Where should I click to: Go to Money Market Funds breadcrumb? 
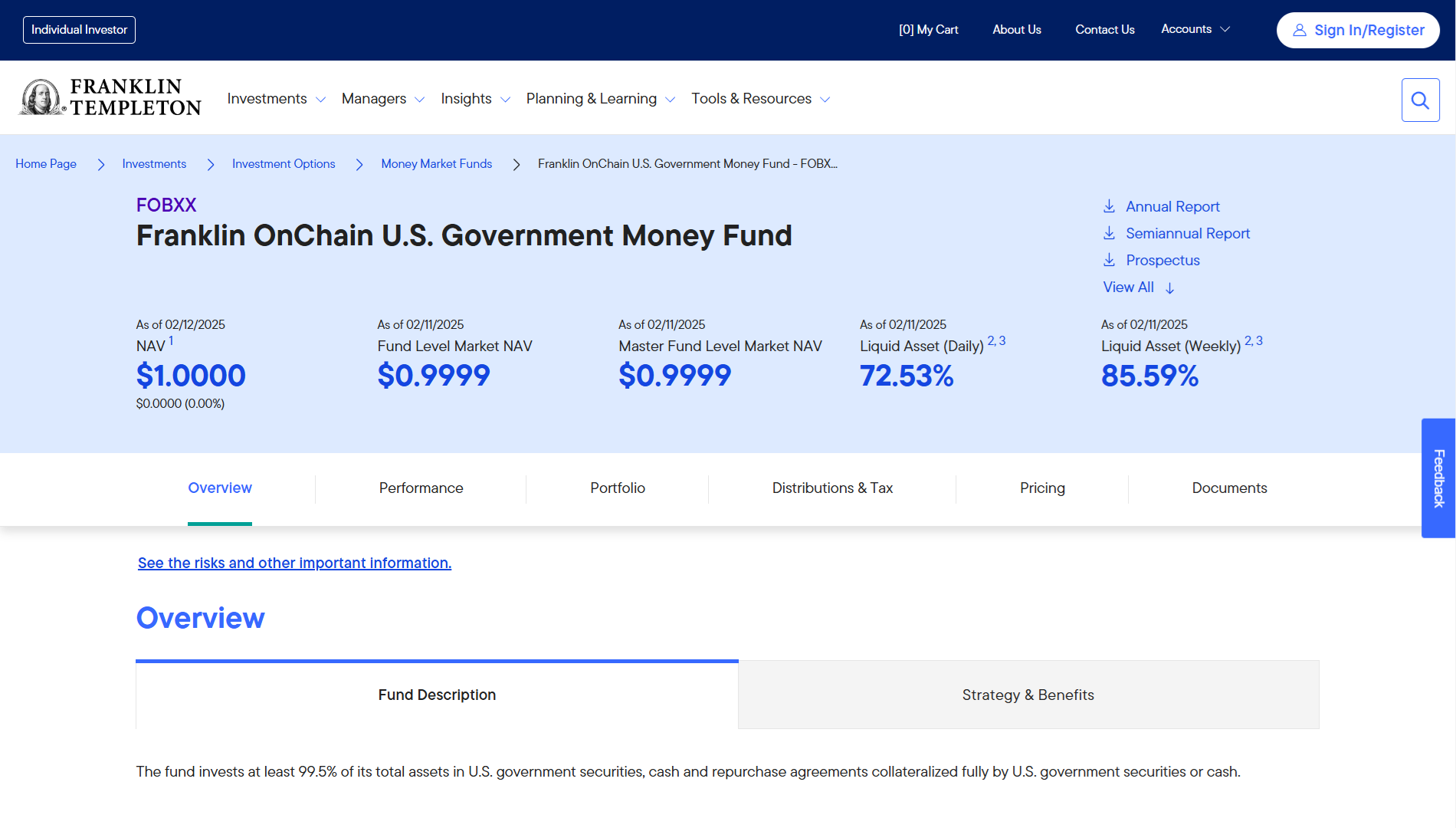click(437, 164)
